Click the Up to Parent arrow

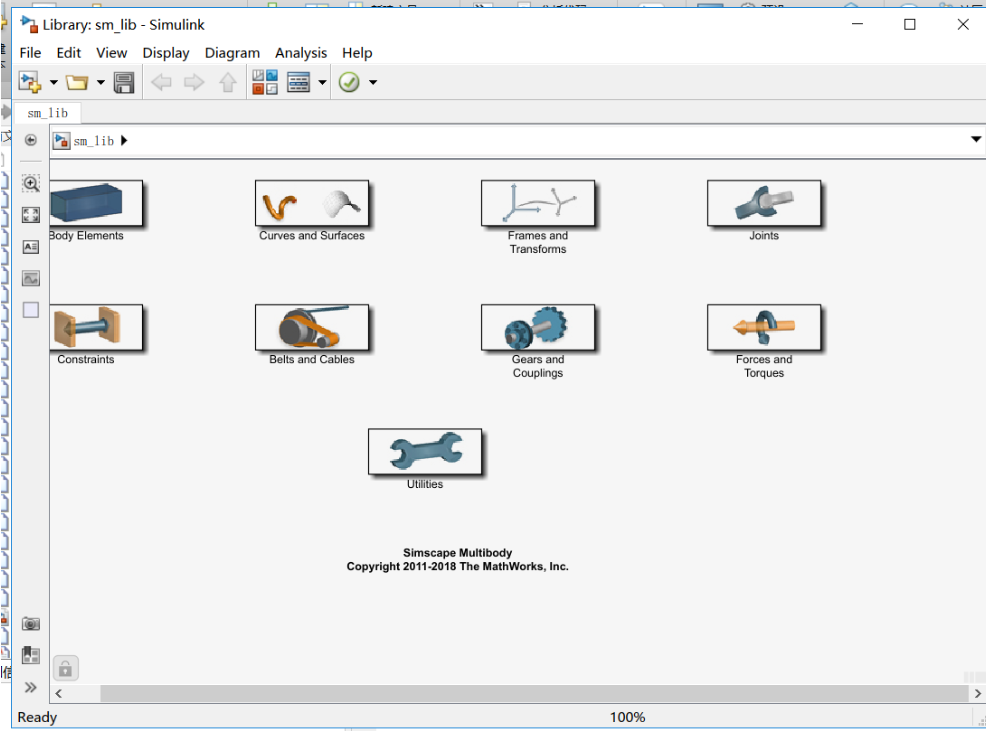point(228,82)
